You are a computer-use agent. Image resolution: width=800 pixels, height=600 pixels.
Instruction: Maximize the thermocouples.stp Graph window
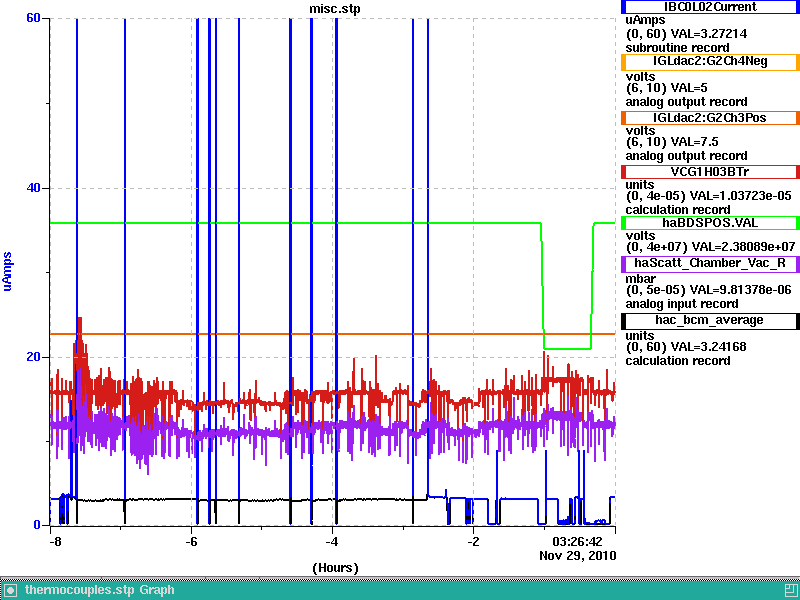click(x=790, y=590)
